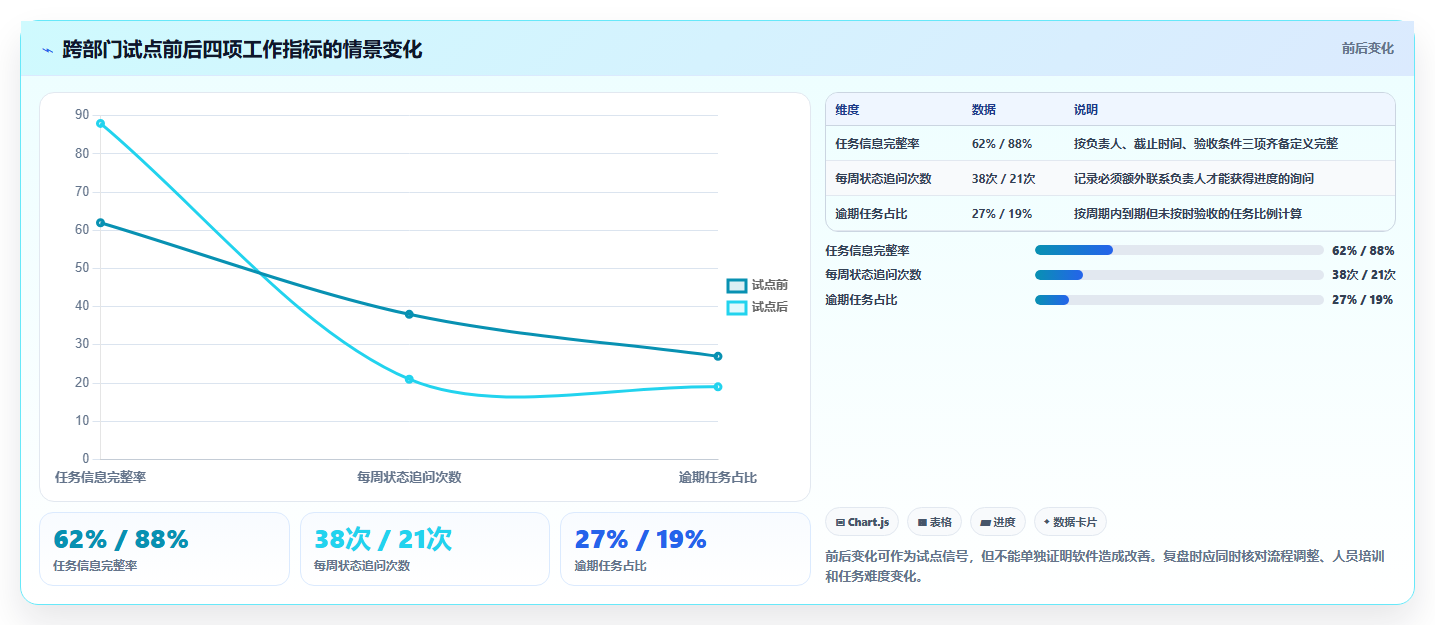The image size is (1435, 625).
Task: Select the 表格 tag
Action: 934,522
